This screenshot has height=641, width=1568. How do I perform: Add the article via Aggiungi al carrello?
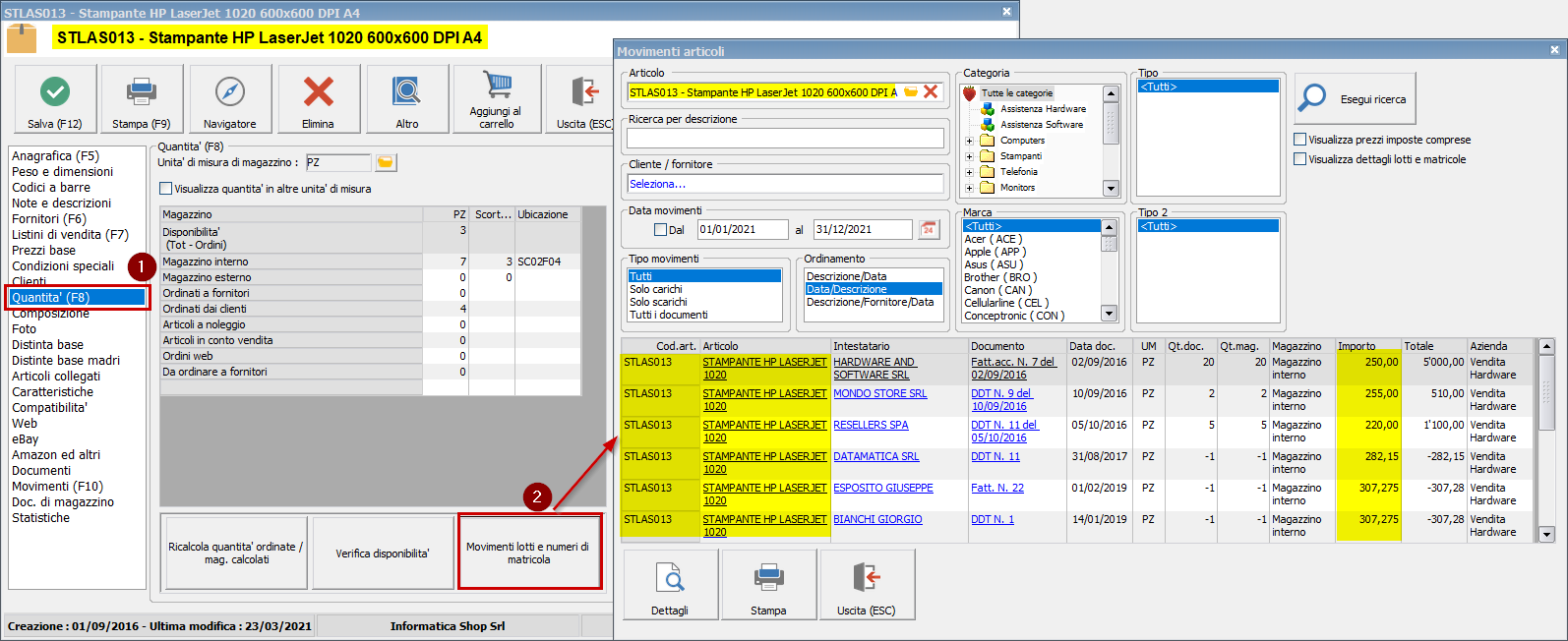497,99
